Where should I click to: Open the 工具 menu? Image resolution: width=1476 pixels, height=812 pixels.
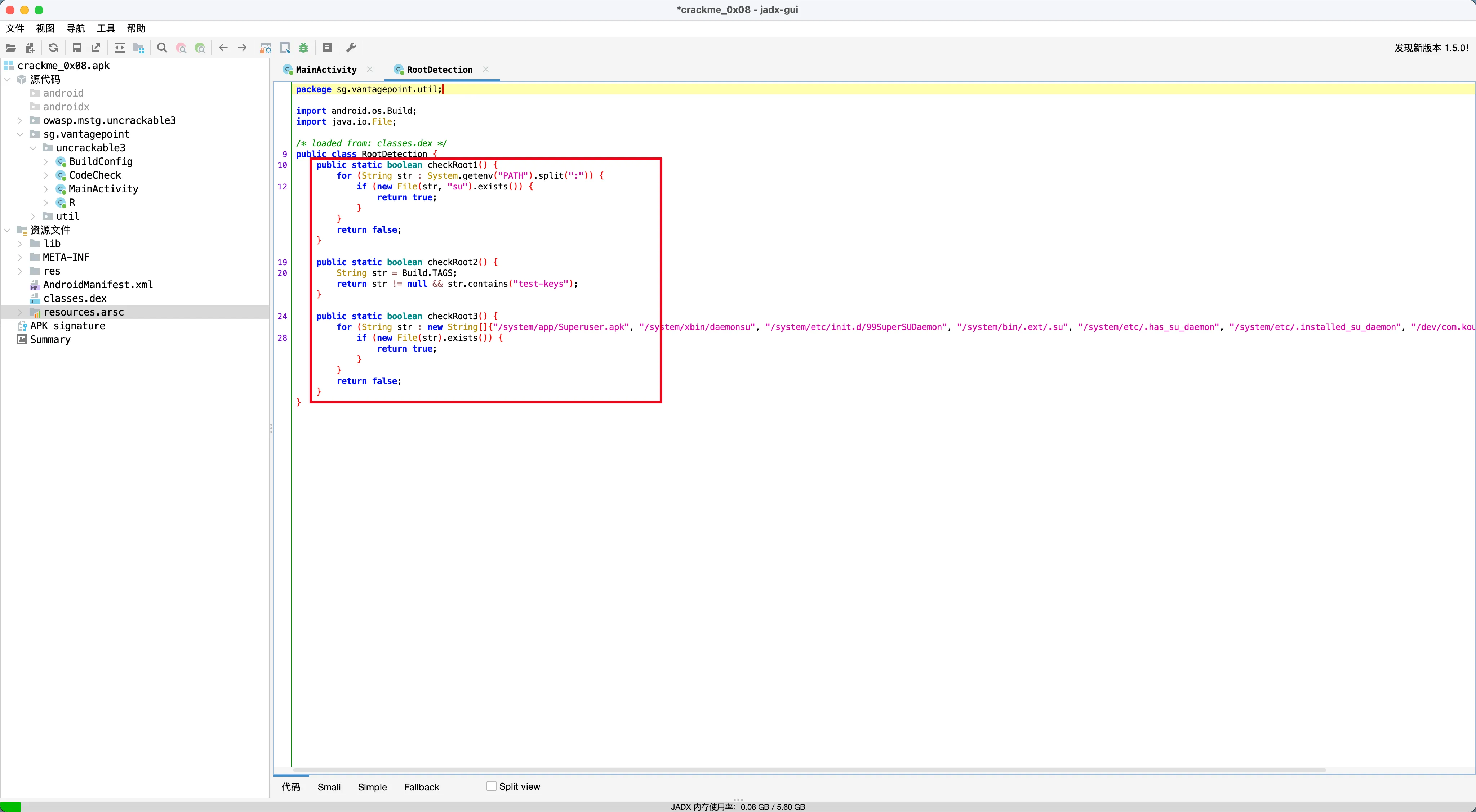pyautogui.click(x=106, y=28)
